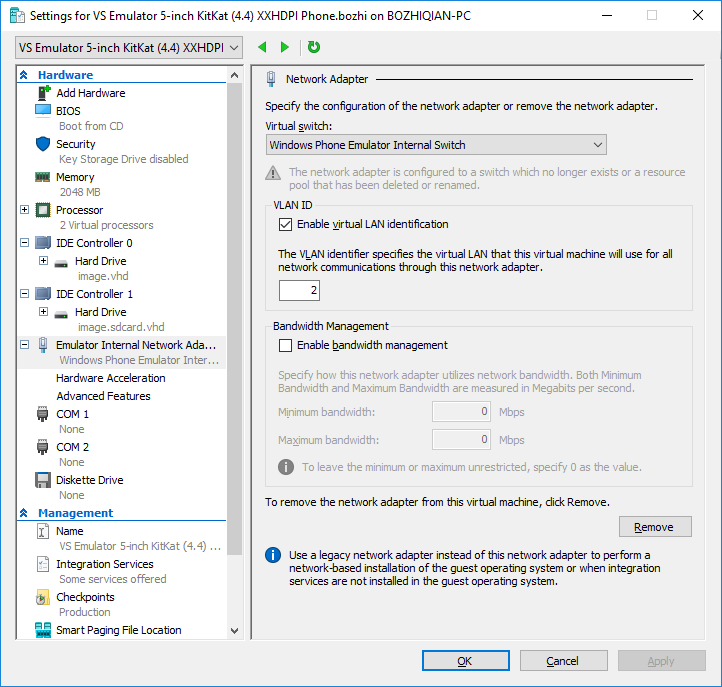Collapse Emulator Internal Network Adapter node
This screenshot has height=687, width=722.
[25, 344]
